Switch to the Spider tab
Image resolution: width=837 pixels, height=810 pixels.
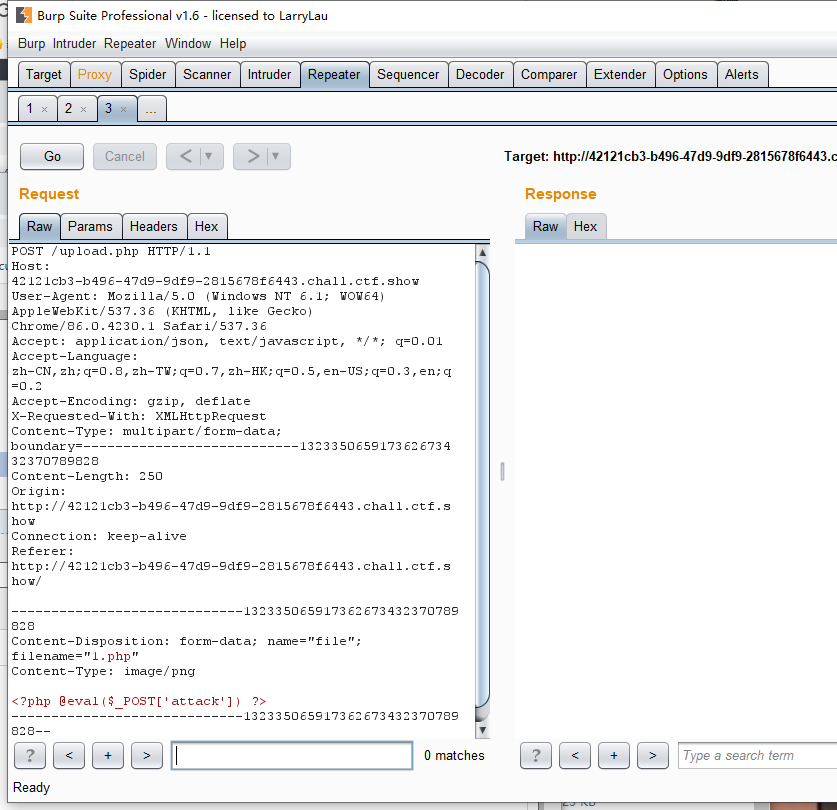[x=148, y=75]
